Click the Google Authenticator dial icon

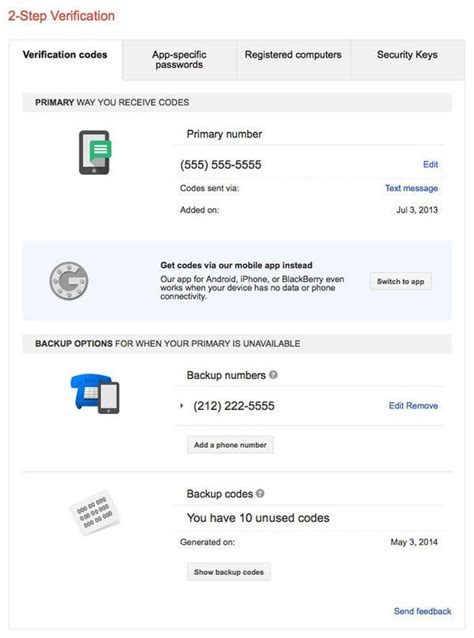pyautogui.click(x=69, y=281)
